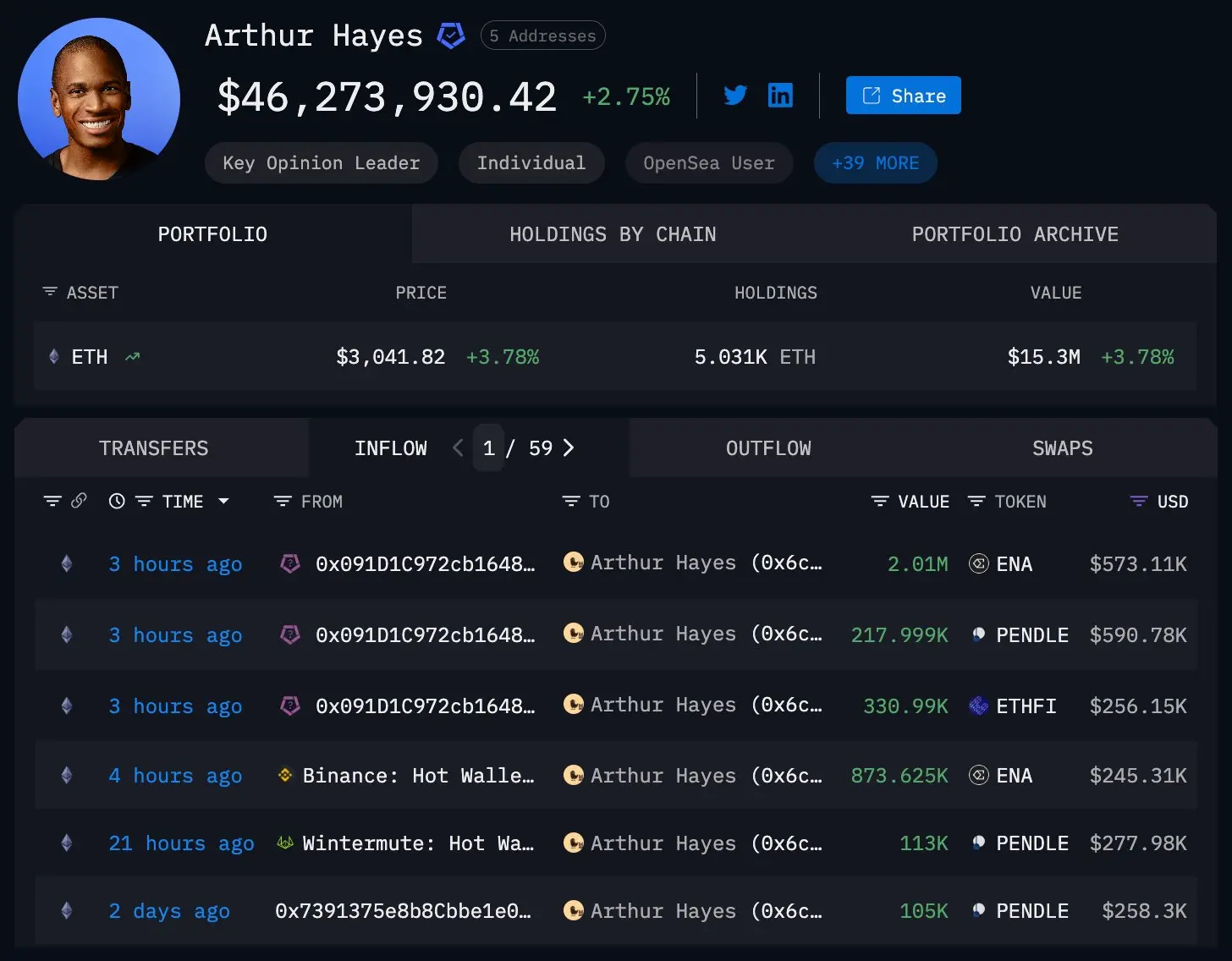Click the ENA token icon in the $245.31K row
This screenshot has width=1232, height=961.
[x=979, y=775]
